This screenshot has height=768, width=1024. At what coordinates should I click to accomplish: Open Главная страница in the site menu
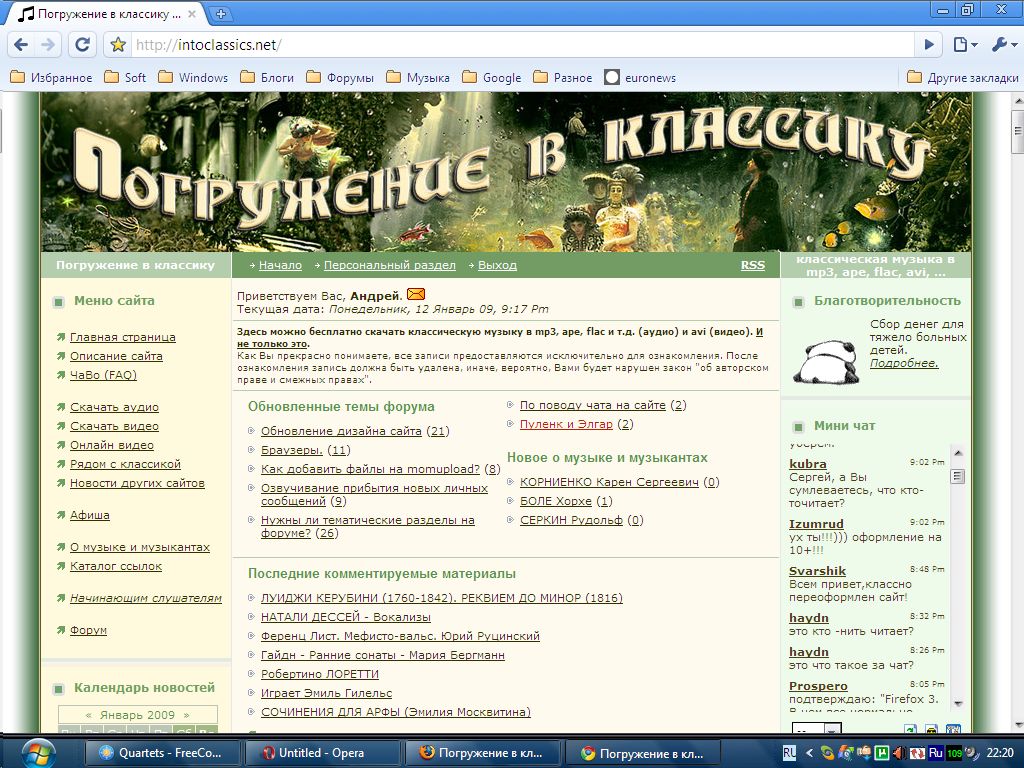point(123,337)
